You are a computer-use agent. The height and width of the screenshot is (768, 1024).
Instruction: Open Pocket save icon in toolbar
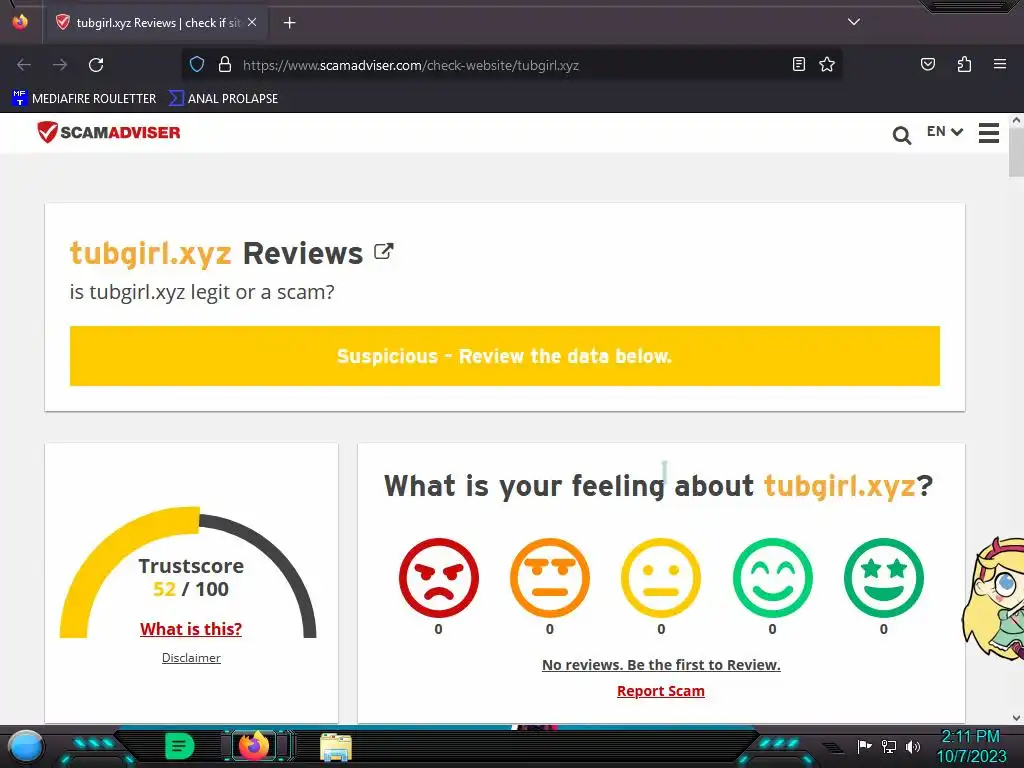tap(927, 64)
